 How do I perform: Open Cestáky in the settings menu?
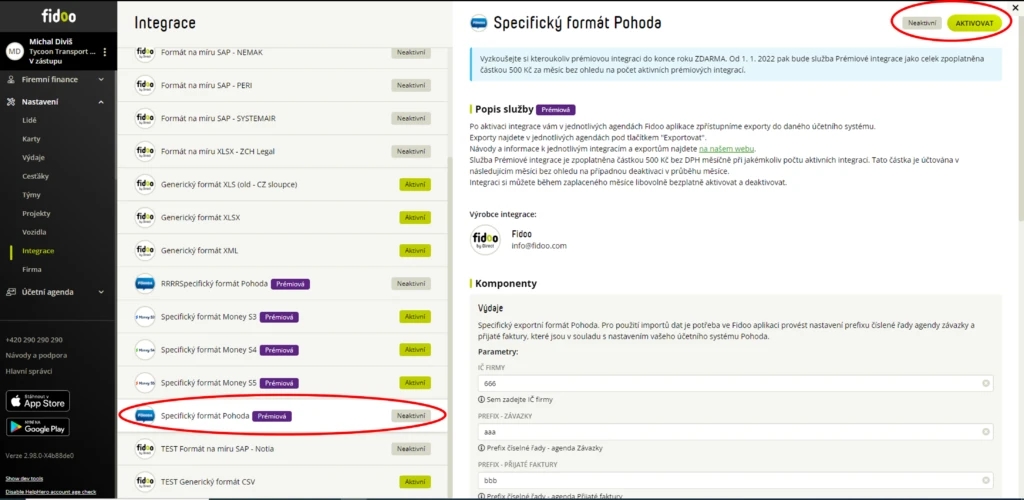point(35,176)
